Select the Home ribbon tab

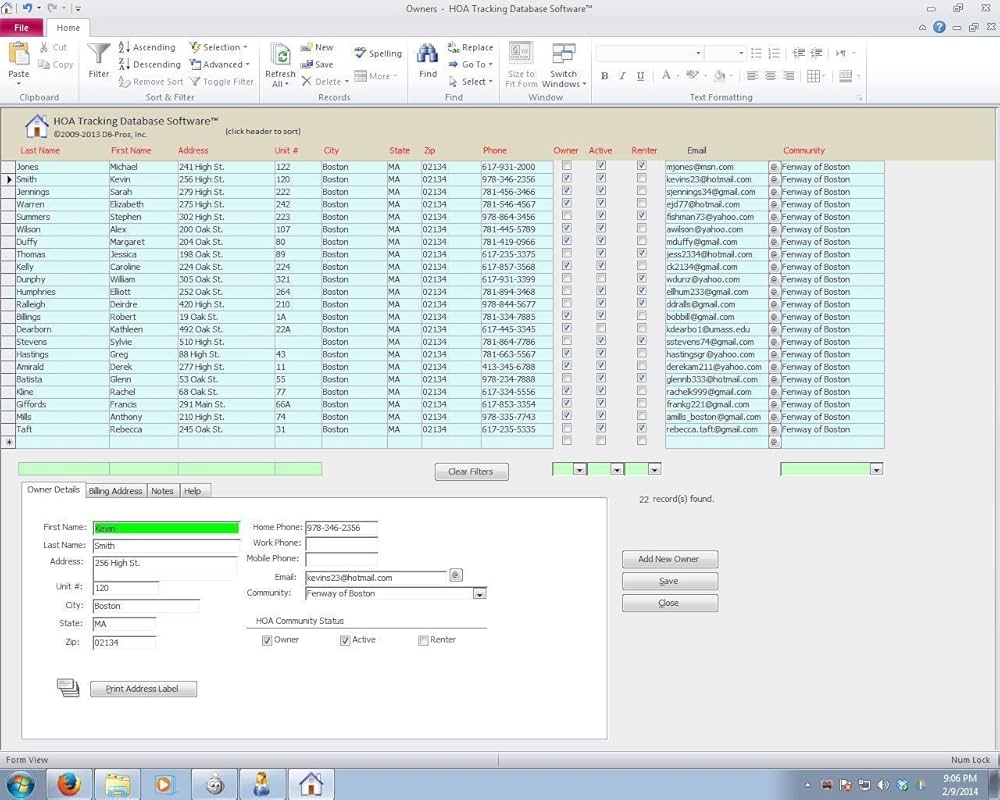(68, 27)
